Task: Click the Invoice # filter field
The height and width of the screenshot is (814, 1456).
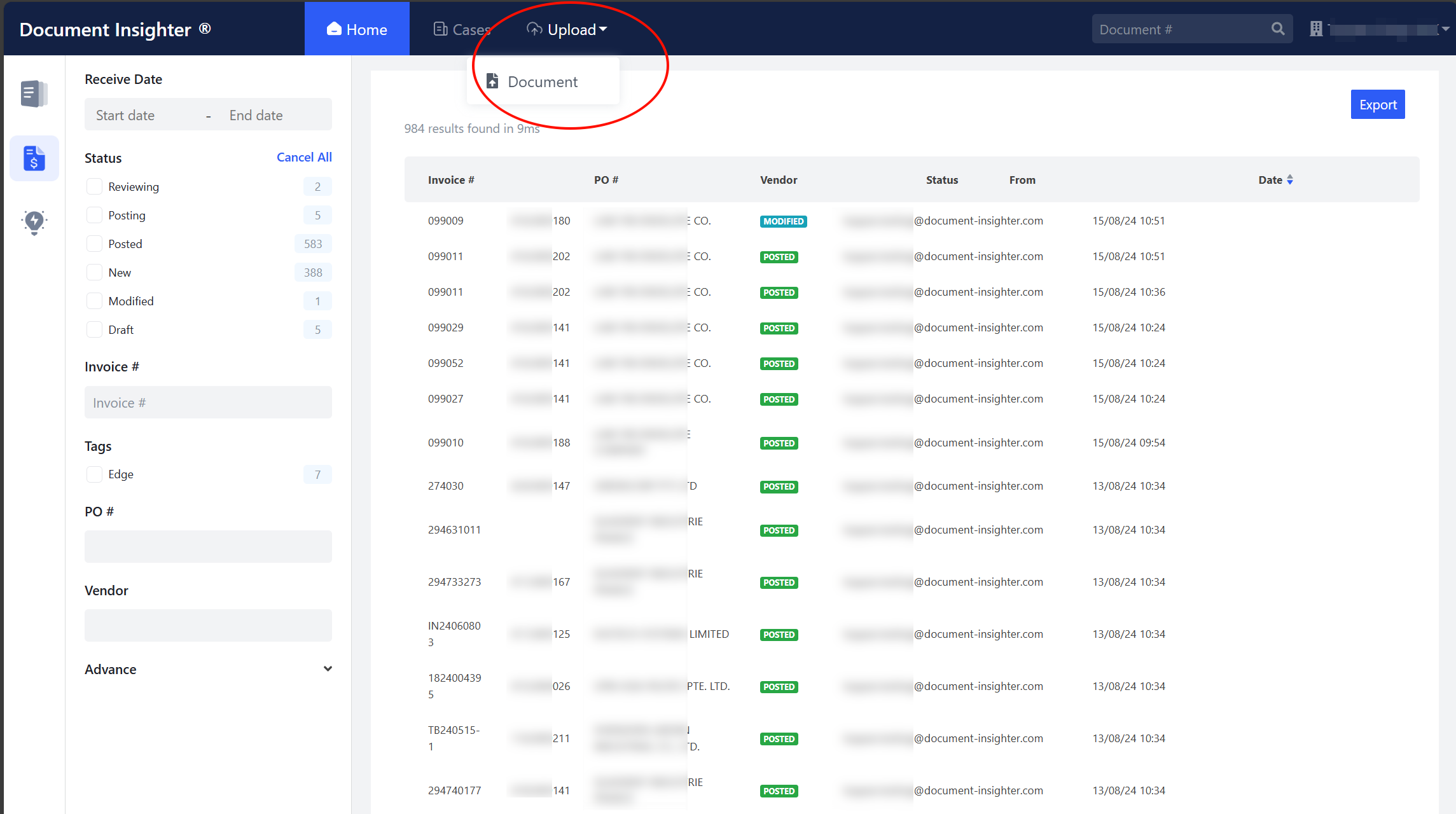Action: [x=208, y=403]
